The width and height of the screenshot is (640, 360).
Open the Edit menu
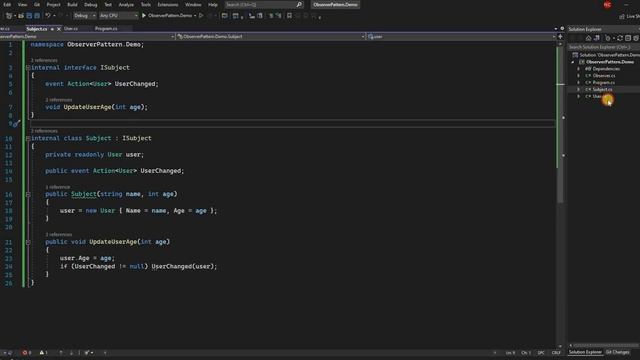[7, 4]
